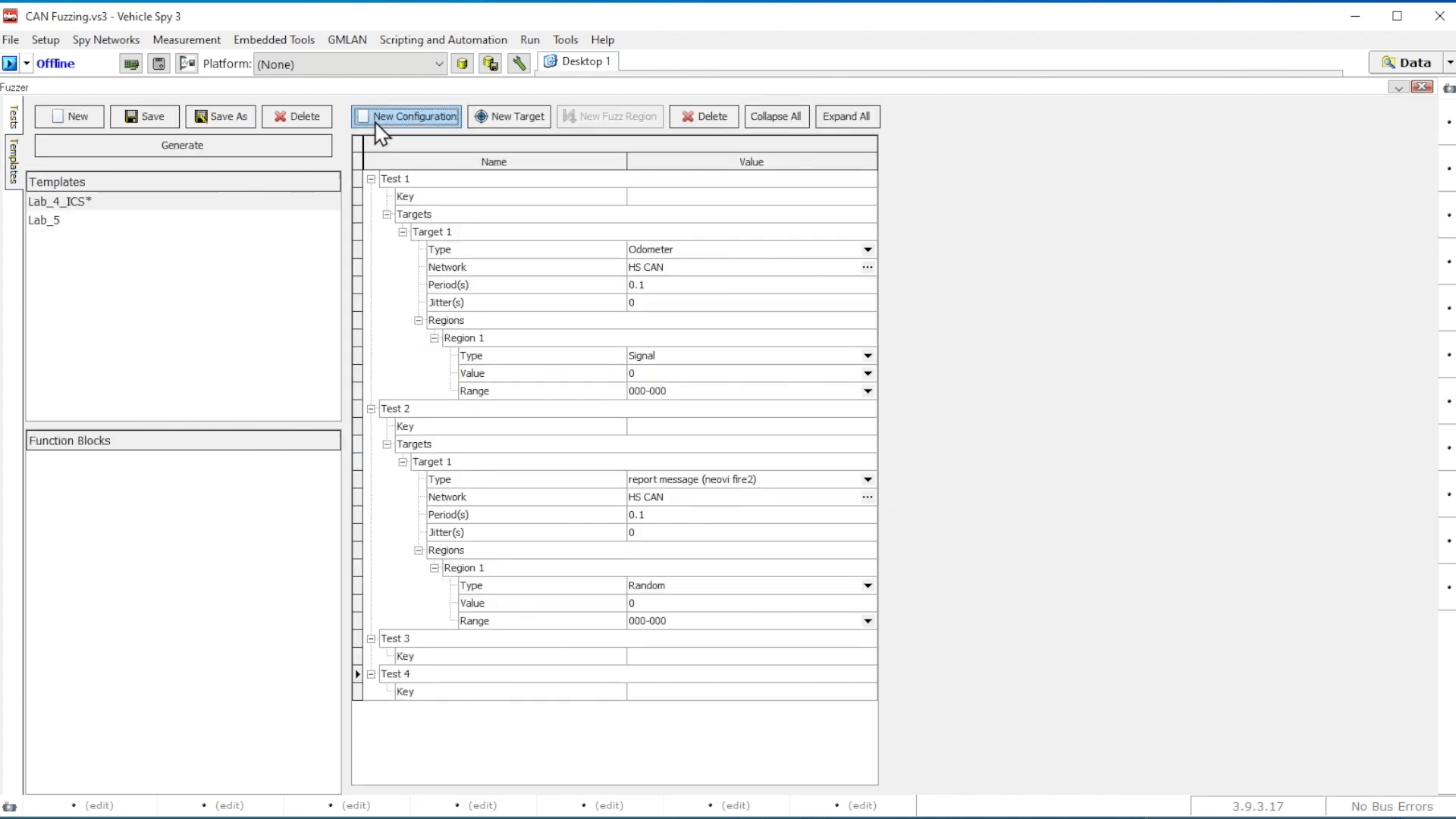The width and height of the screenshot is (1456, 819).
Task: Click Period(s) value field in Test 1
Action: point(751,285)
